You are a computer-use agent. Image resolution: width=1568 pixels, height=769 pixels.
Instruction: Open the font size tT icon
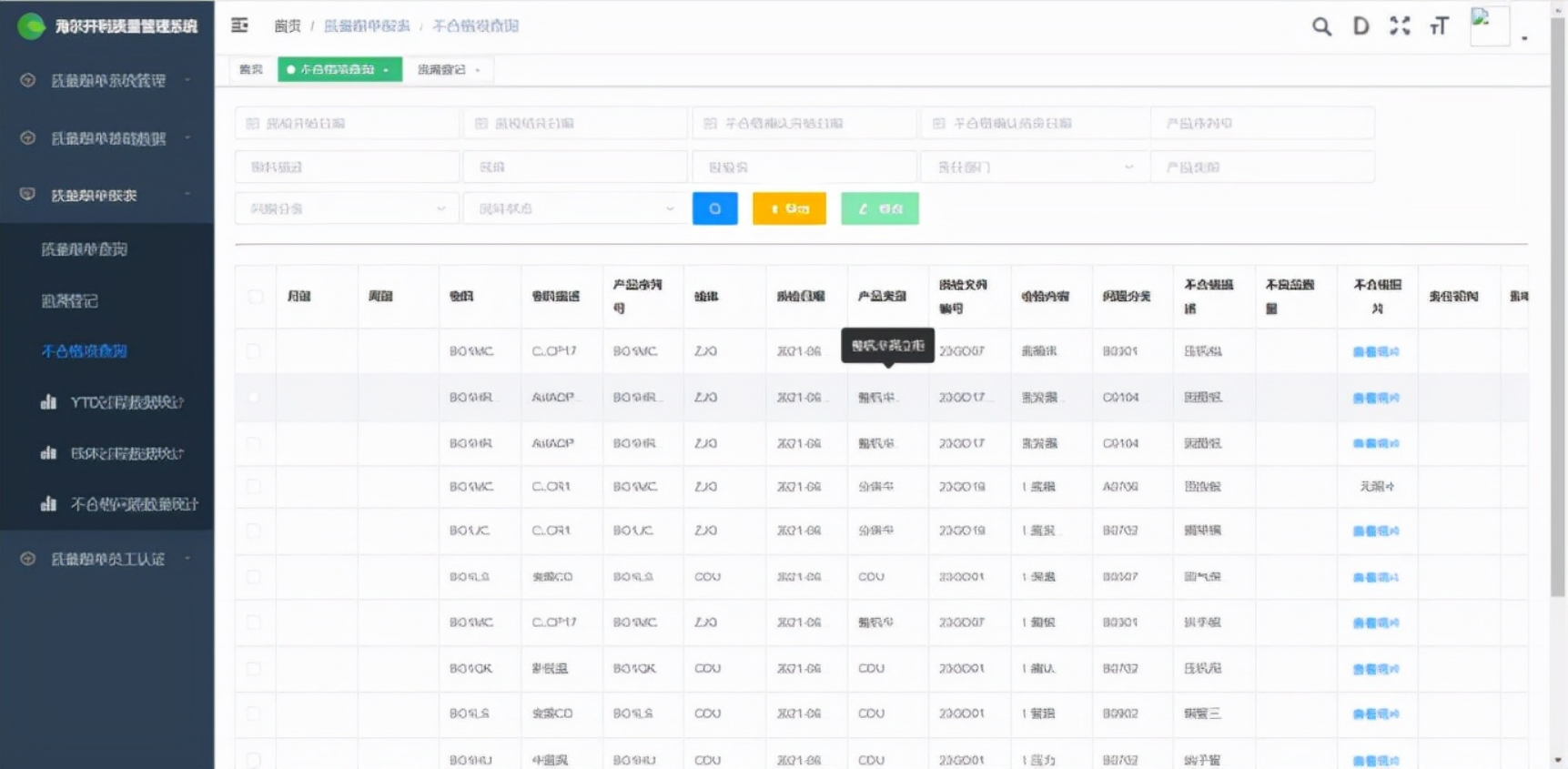click(1439, 26)
